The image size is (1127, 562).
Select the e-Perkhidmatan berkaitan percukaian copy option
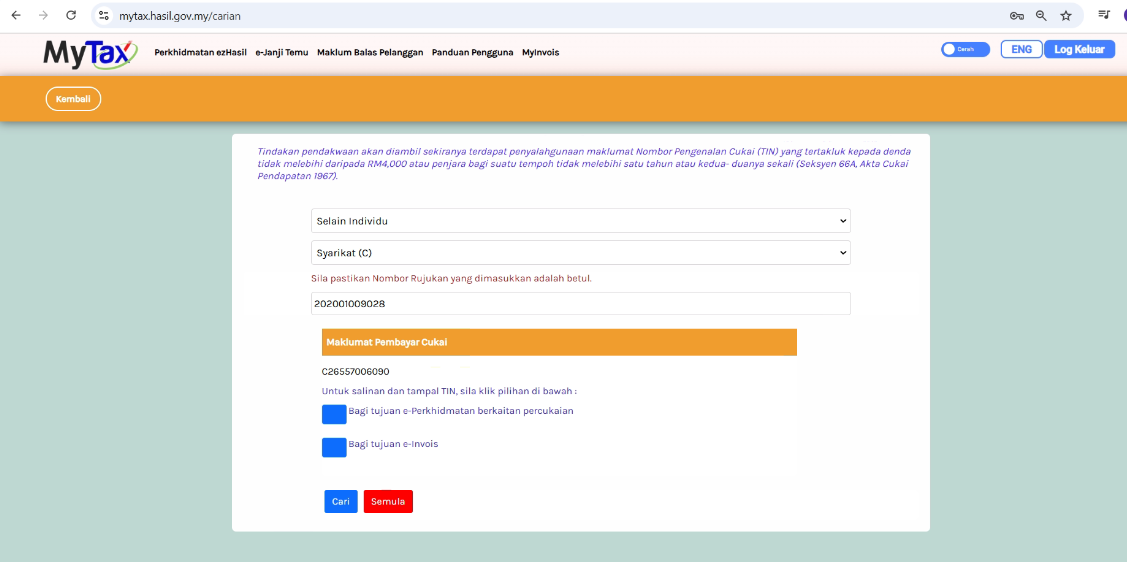pos(334,414)
